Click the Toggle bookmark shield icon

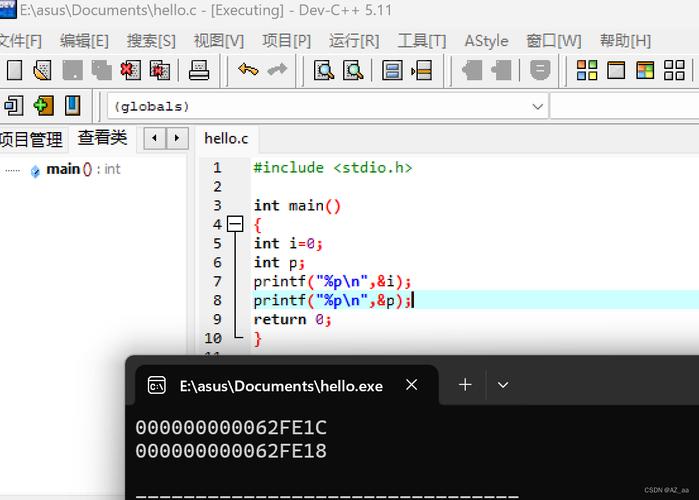pyautogui.click(x=540, y=70)
